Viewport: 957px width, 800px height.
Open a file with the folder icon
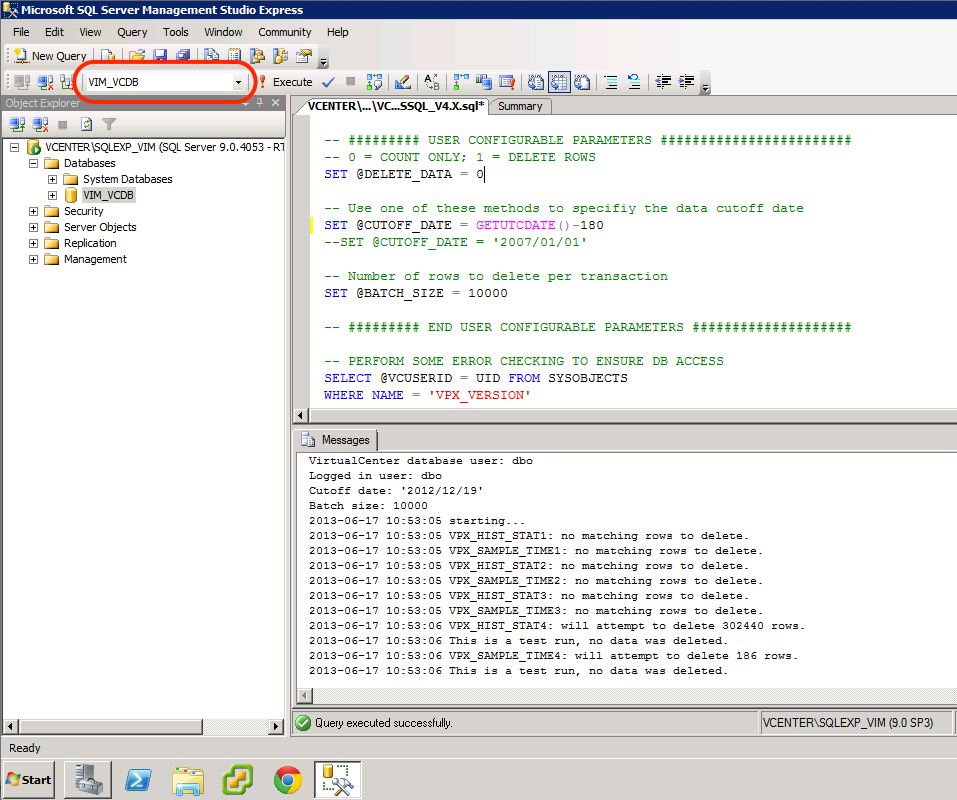coord(136,56)
